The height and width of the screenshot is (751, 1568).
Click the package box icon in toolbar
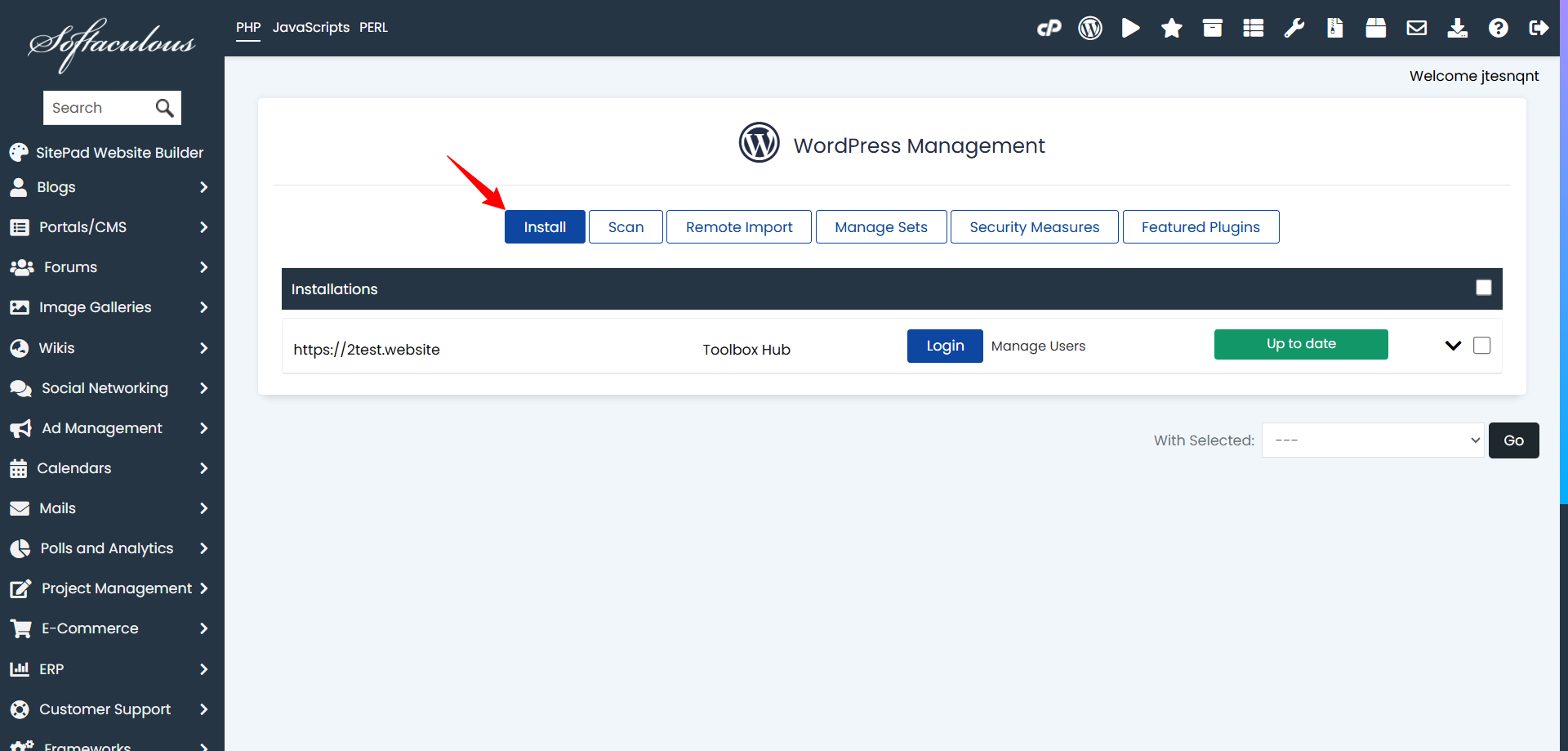tap(1376, 29)
